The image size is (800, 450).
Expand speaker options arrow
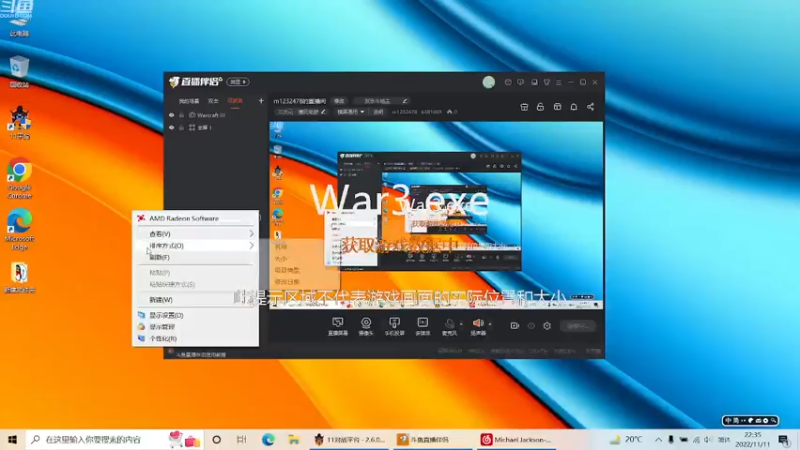pos(490,323)
